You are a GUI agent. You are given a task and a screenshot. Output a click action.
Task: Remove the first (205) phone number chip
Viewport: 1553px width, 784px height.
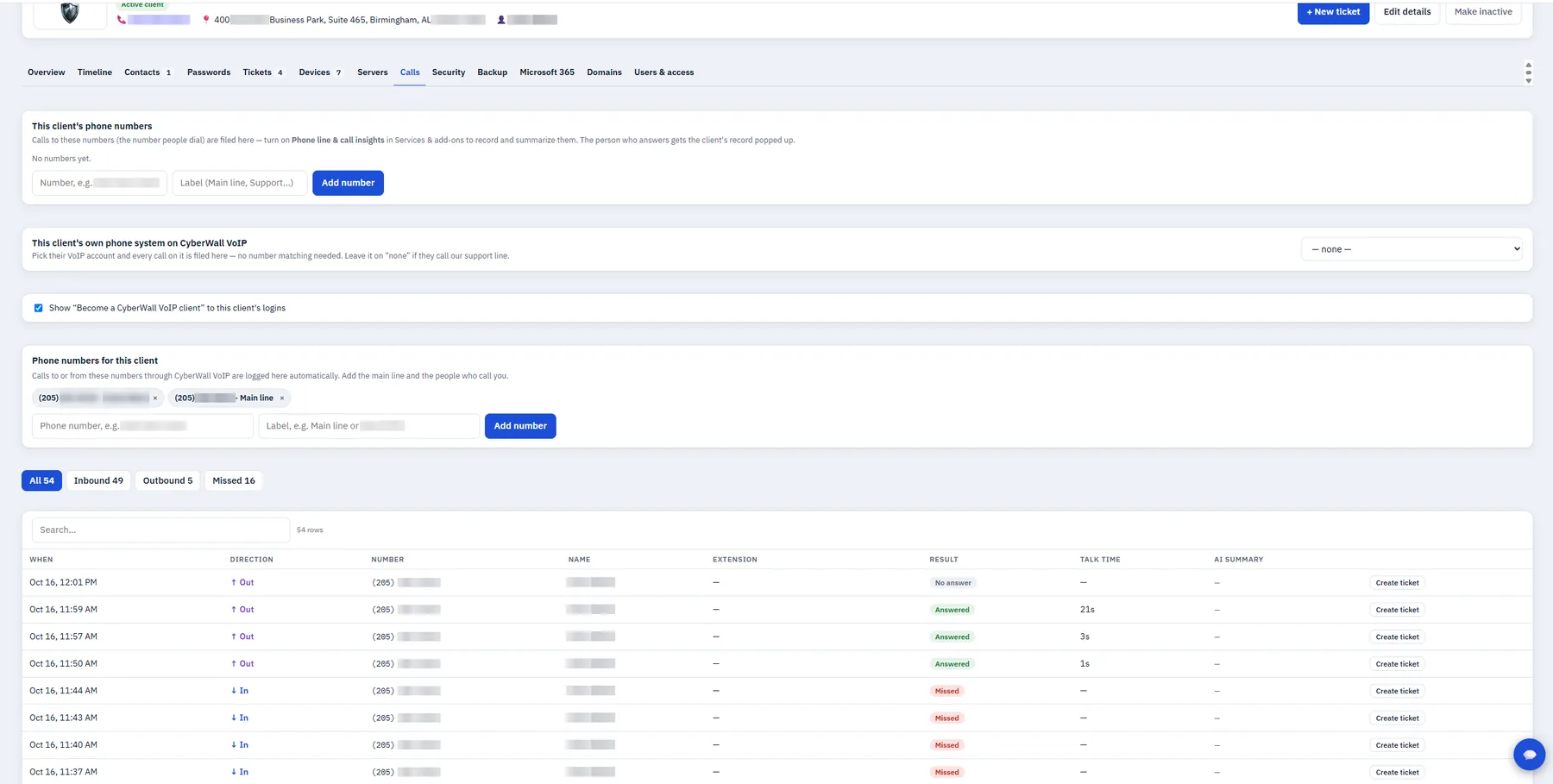coord(155,398)
